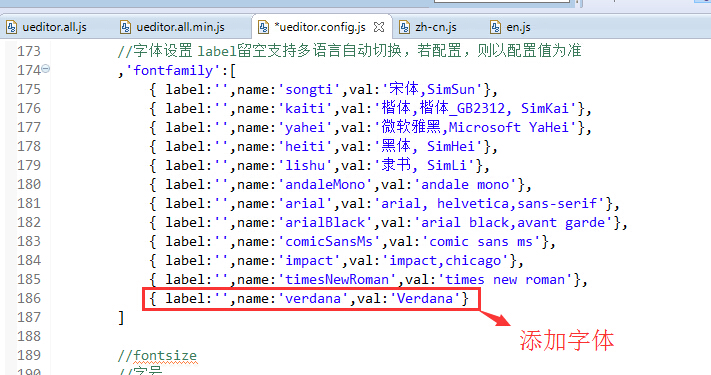
Task: Click the '微软雅黑,Microsoft YaHei' val string
Action: click(475, 127)
